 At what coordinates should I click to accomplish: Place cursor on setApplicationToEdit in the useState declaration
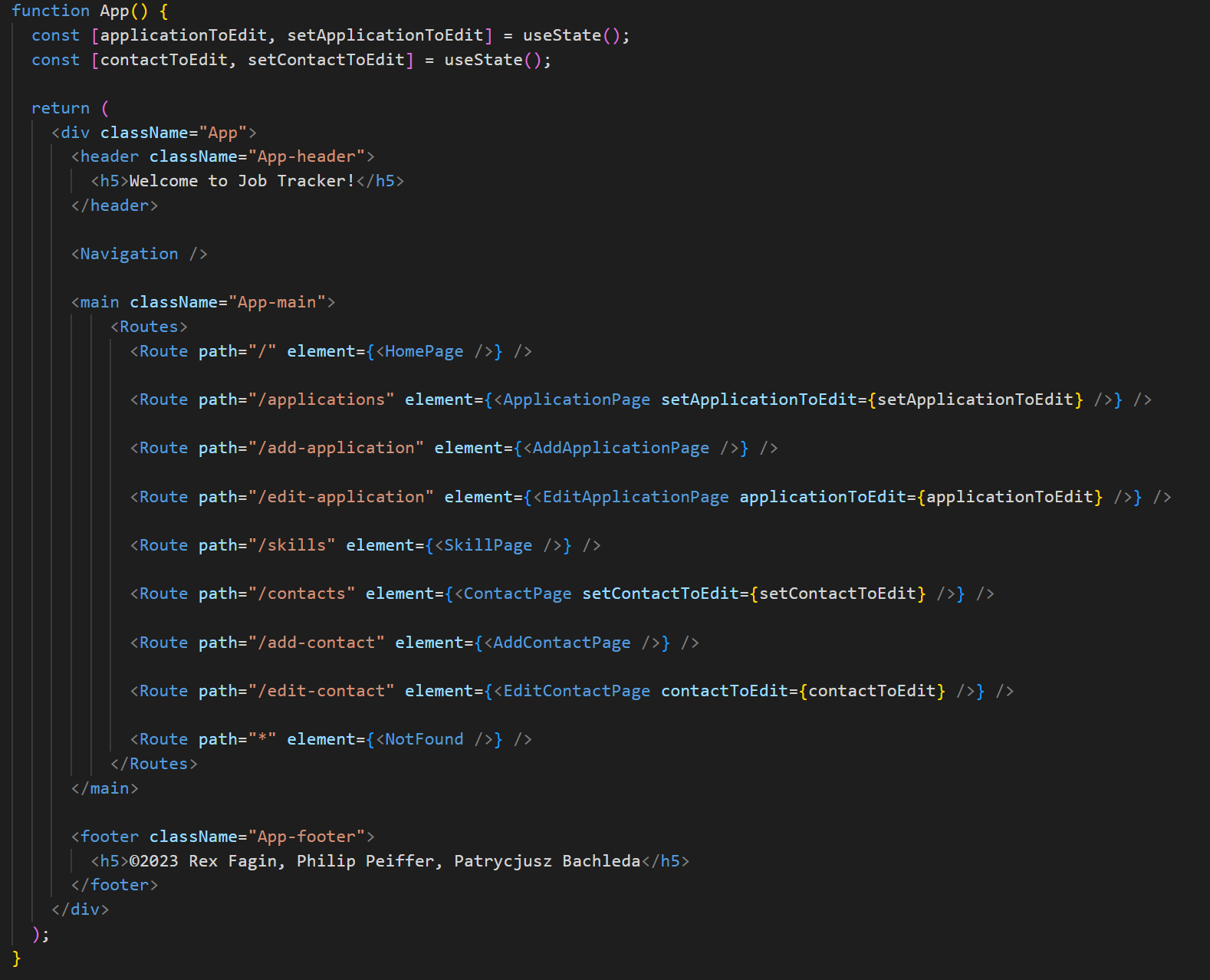(385, 35)
